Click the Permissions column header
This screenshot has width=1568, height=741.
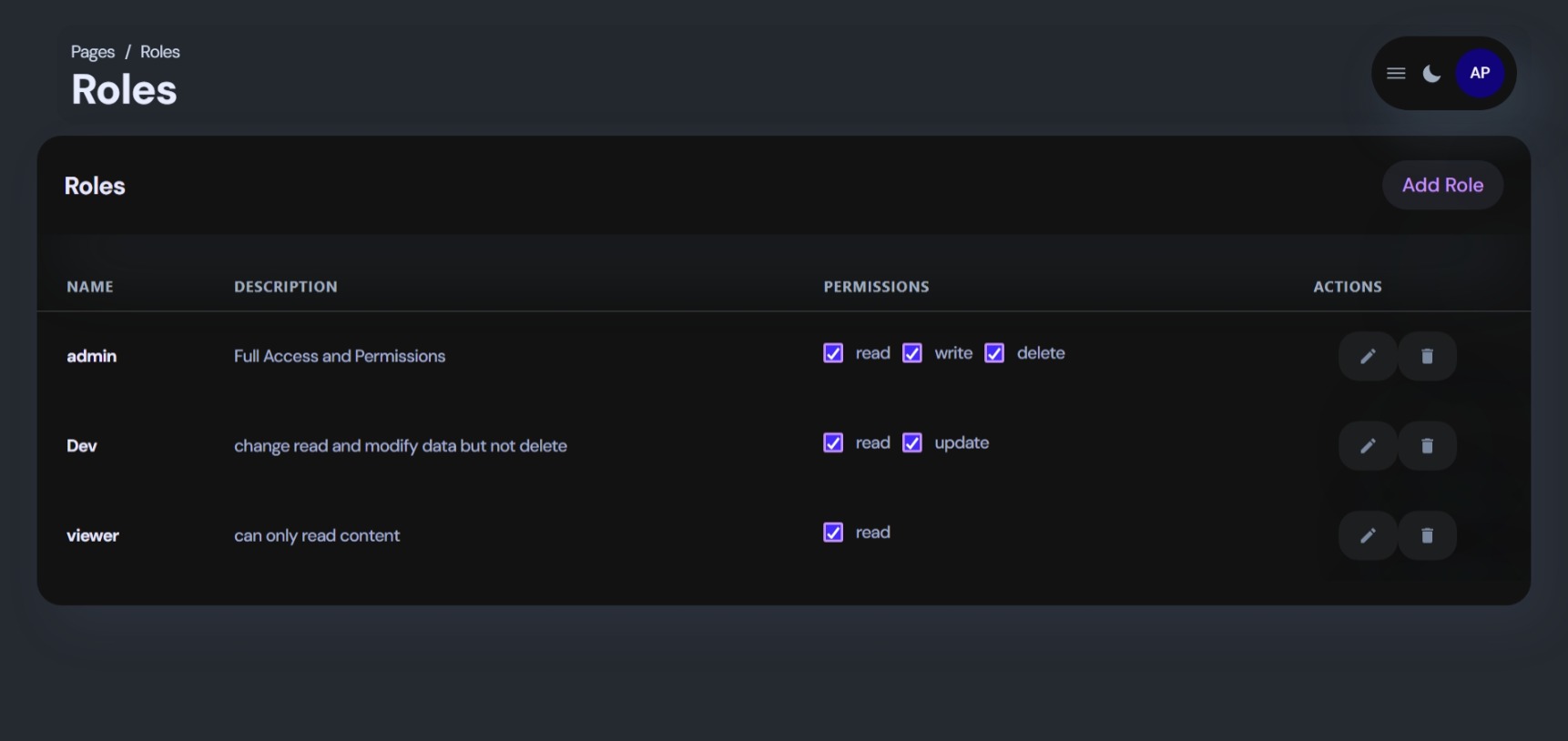point(876,287)
